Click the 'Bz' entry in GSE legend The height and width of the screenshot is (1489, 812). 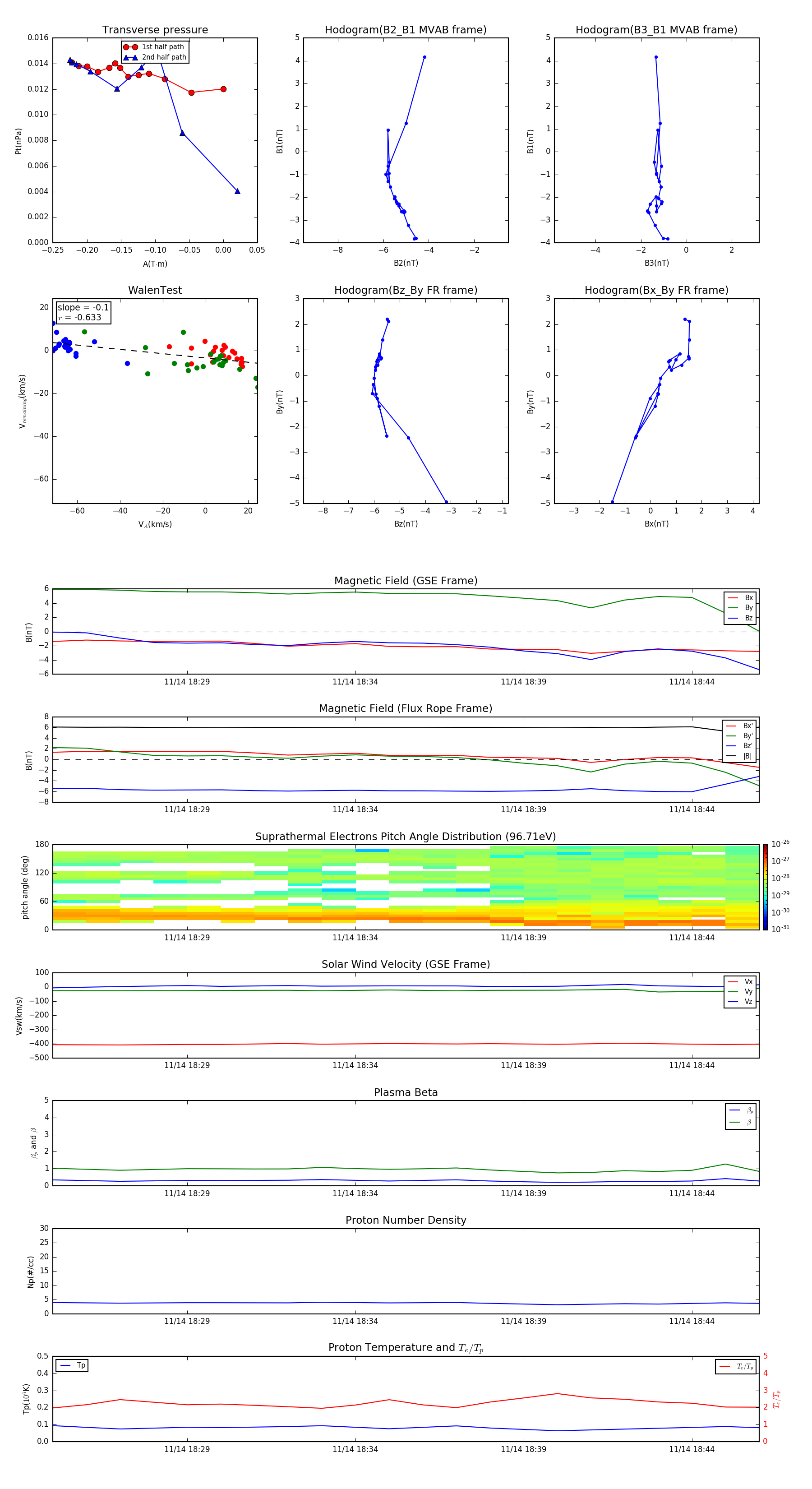click(741, 618)
